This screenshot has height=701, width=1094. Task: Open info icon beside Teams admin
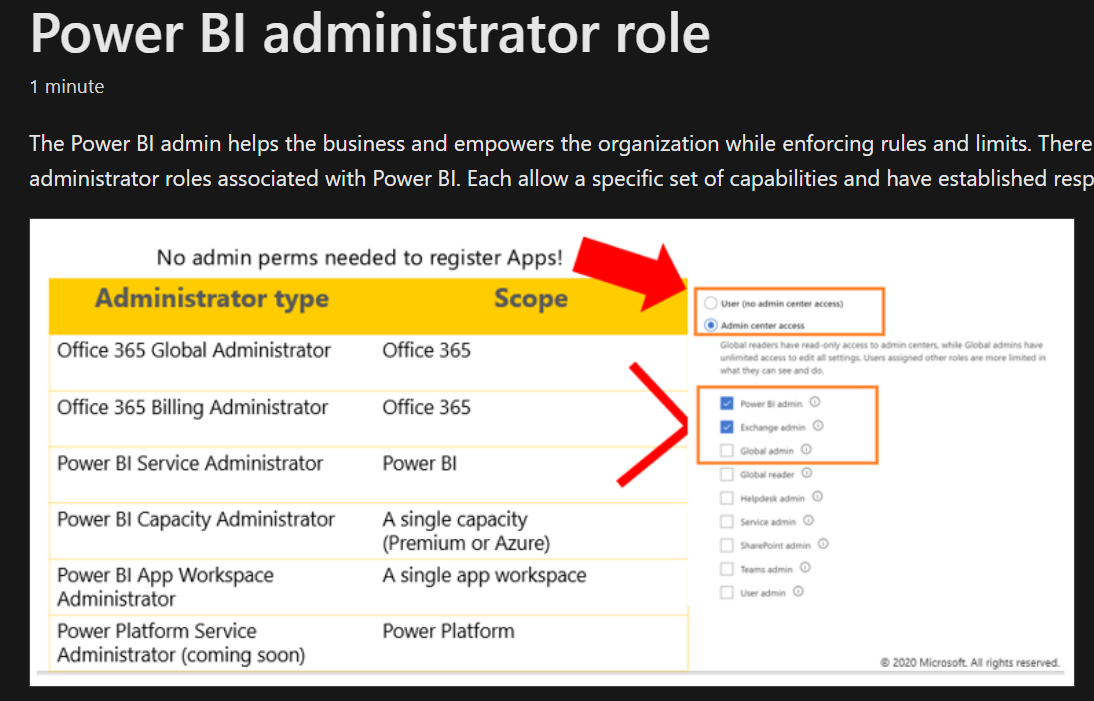point(805,568)
